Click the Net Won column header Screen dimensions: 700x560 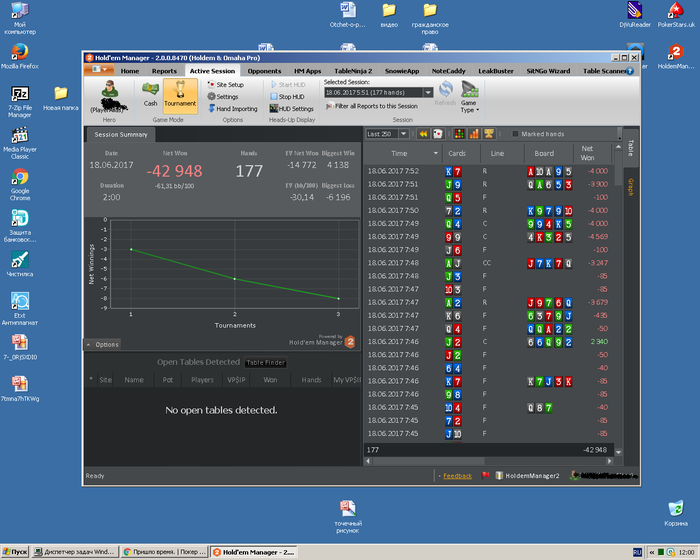pos(588,153)
